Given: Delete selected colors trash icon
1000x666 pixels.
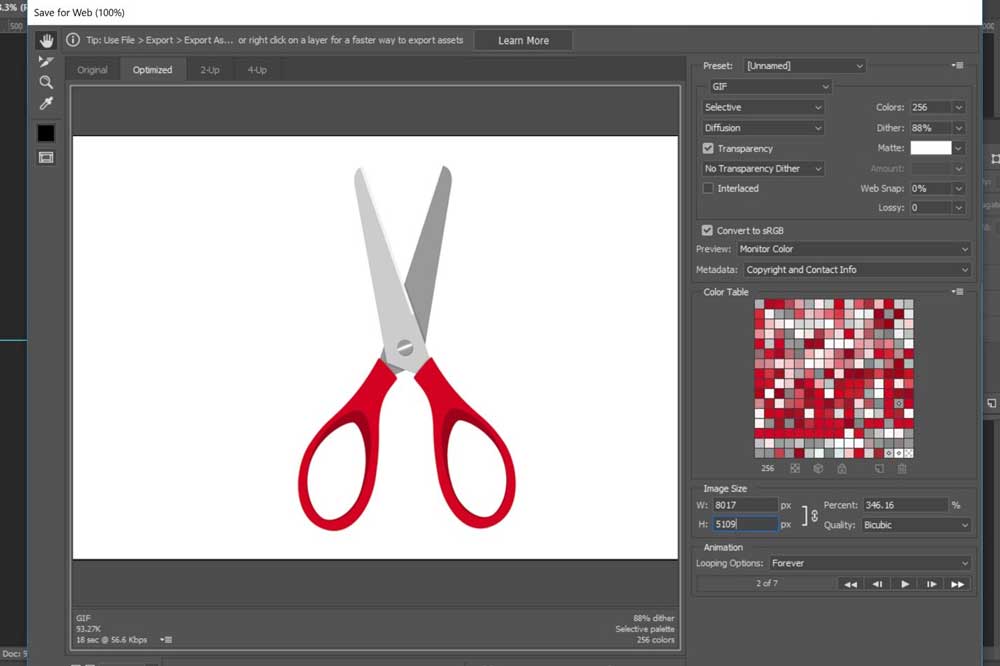Looking at the screenshot, I should 902,468.
